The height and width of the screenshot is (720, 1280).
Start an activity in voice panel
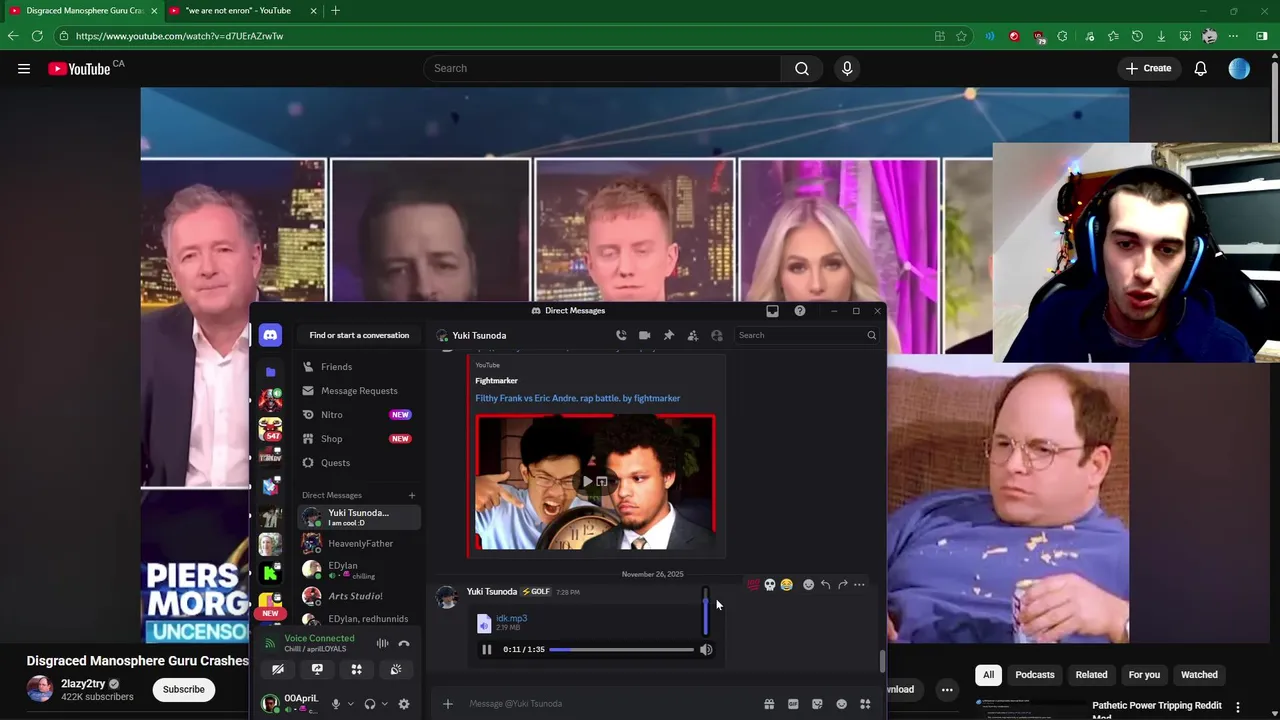pyautogui.click(x=356, y=670)
